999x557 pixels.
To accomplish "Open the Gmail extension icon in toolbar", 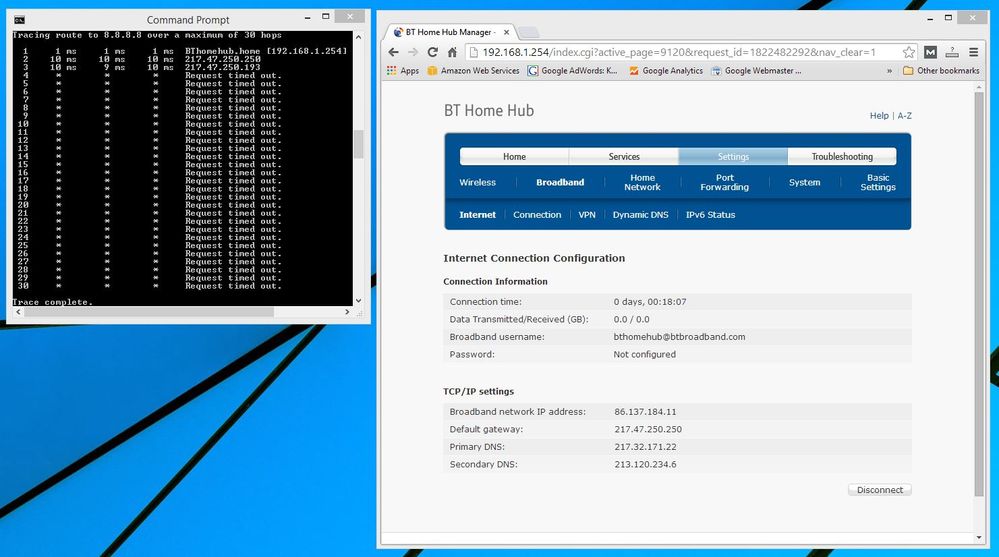I will pos(930,52).
